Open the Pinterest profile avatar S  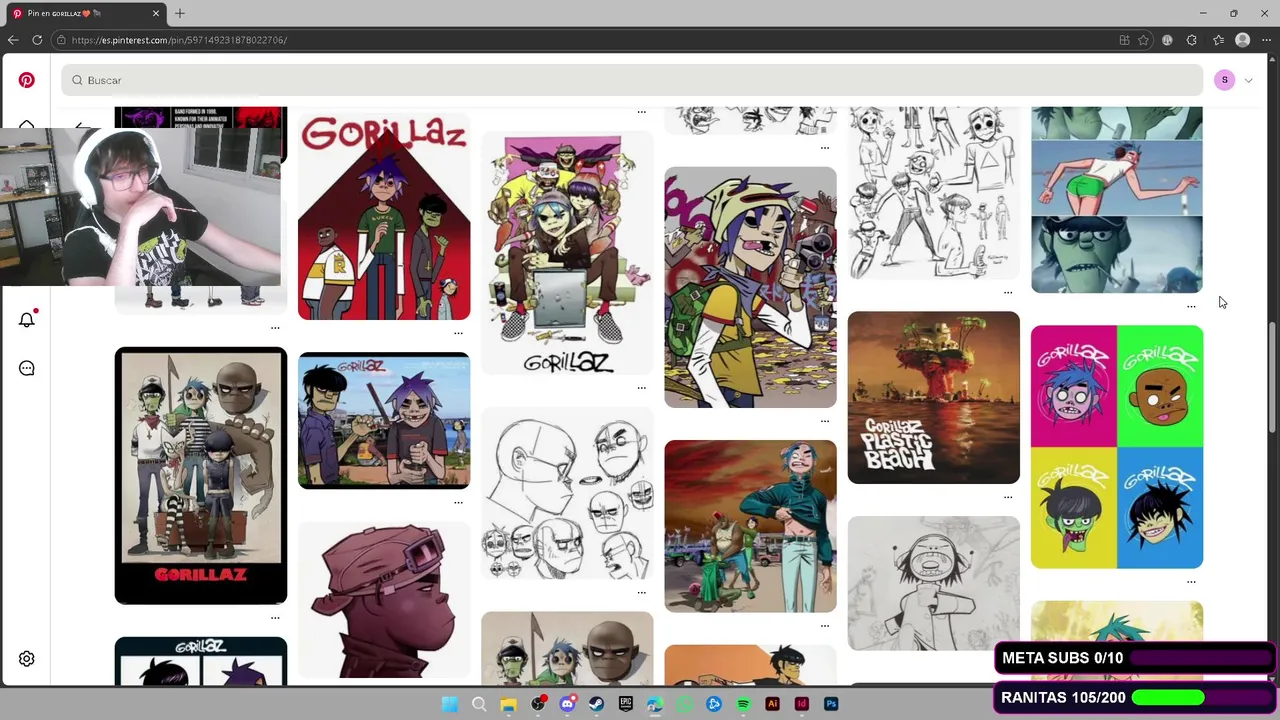pyautogui.click(x=1224, y=80)
